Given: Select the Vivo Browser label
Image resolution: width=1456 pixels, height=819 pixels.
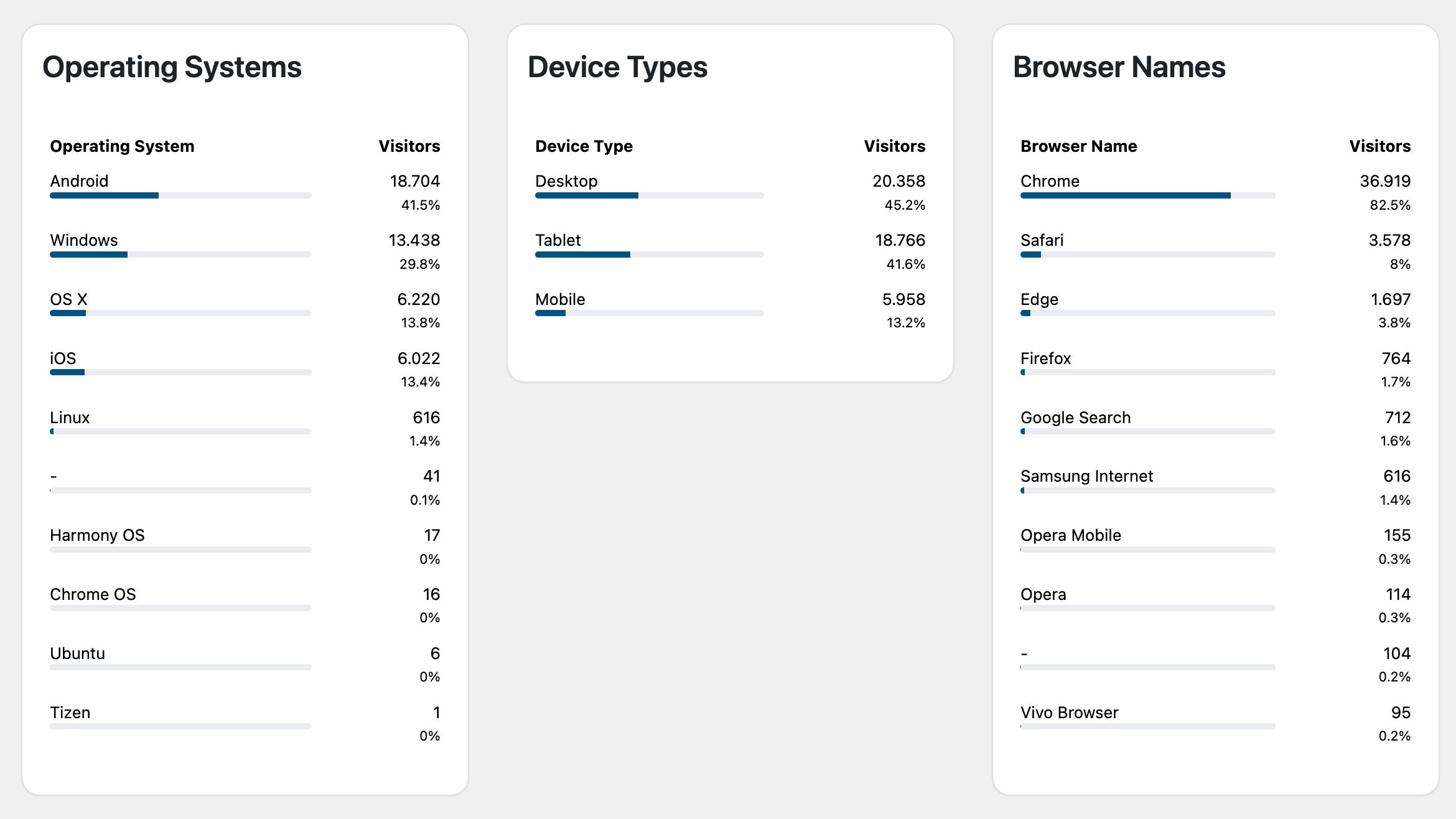Looking at the screenshot, I should [x=1069, y=713].
